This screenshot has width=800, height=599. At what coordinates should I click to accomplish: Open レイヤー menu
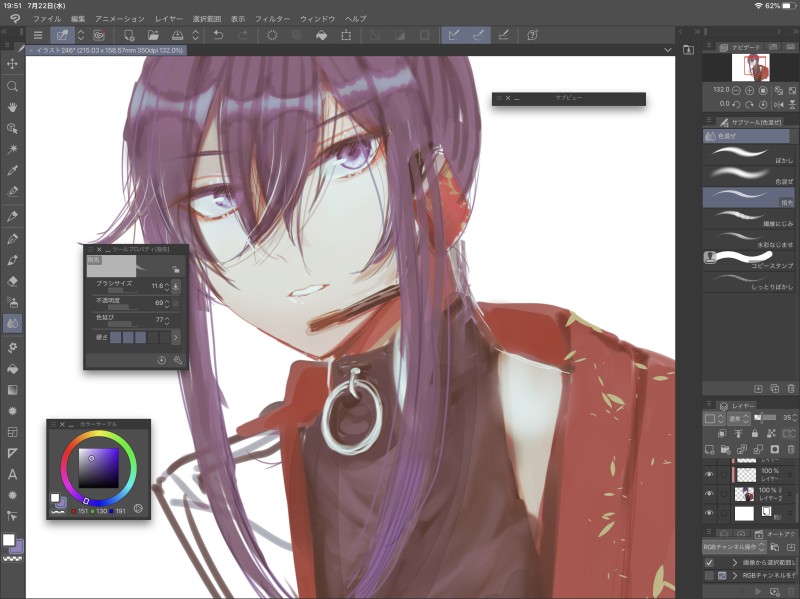click(169, 19)
